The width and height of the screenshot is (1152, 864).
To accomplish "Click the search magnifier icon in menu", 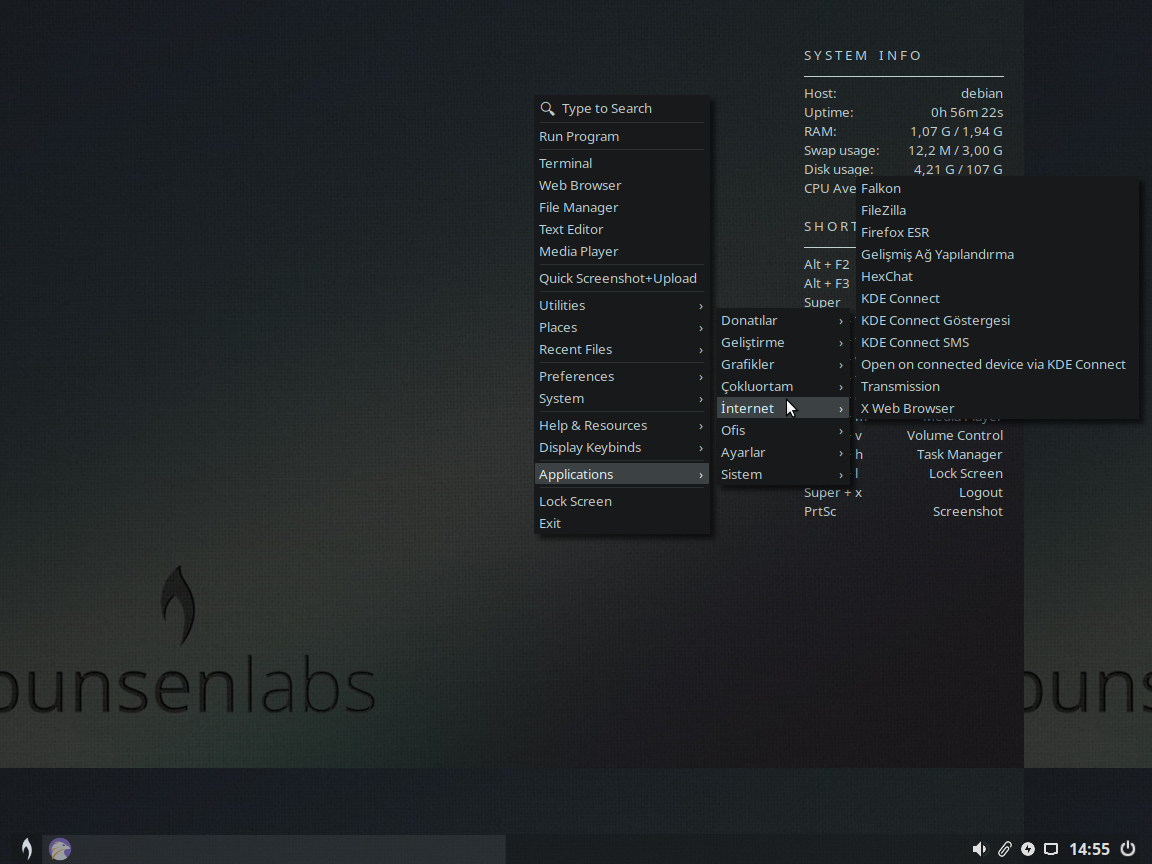I will coord(547,109).
